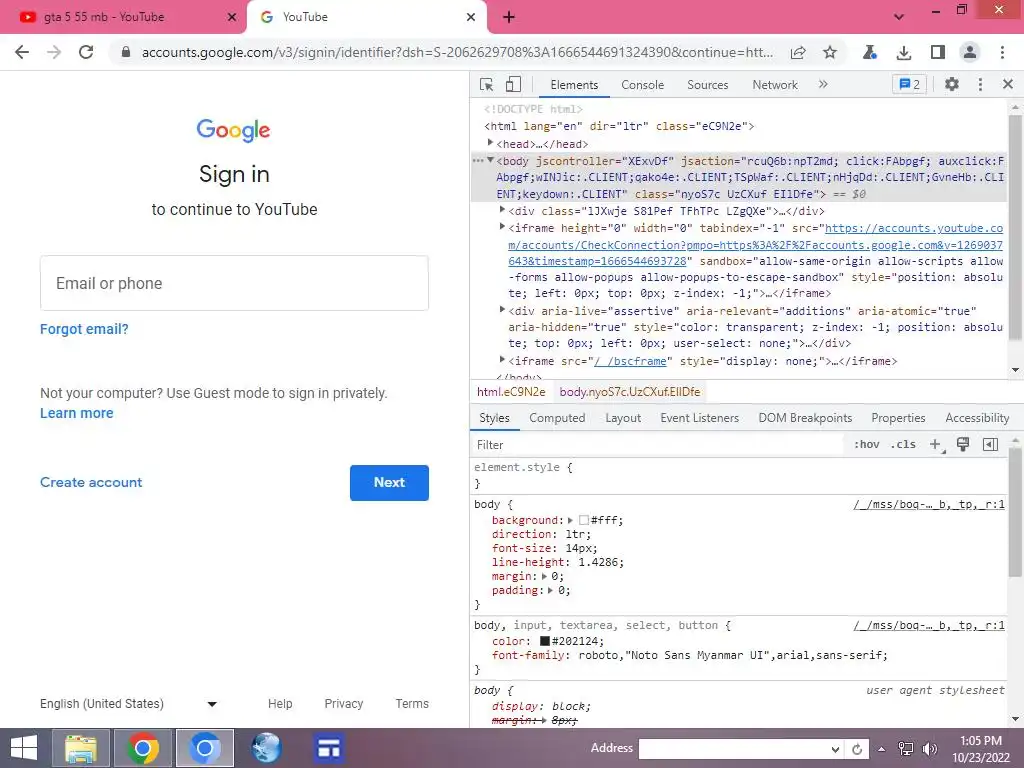Screen dimensions: 1024x768
Task: Switch to DevTools Sources tab
Action: [x=707, y=85]
